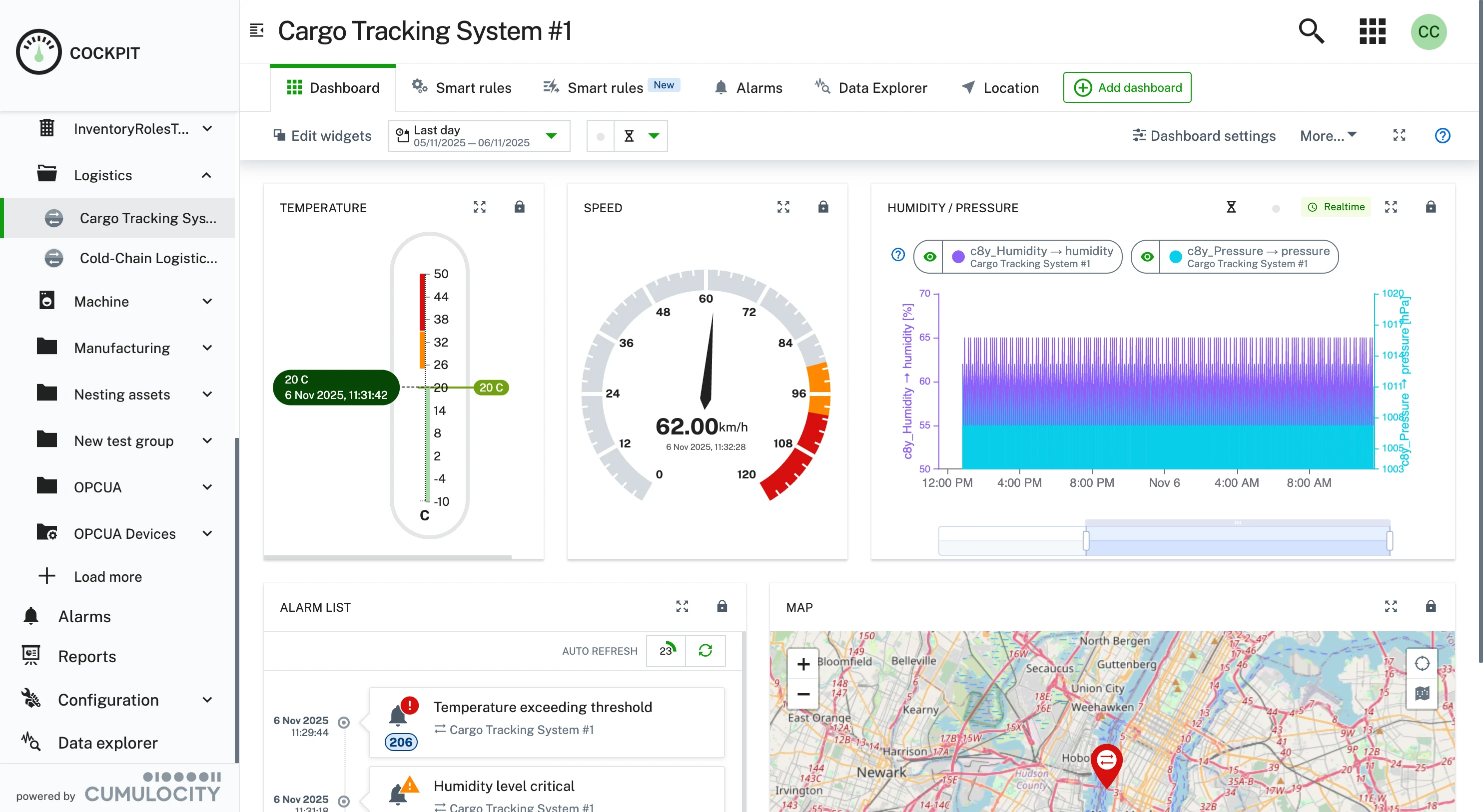Open the application switcher grid icon
This screenshot has height=812, width=1483.
[x=1372, y=31]
